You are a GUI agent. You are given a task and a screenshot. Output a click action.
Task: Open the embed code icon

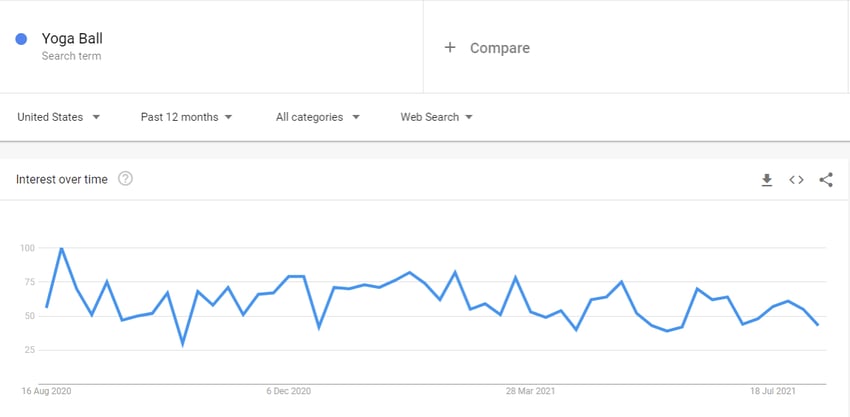796,180
